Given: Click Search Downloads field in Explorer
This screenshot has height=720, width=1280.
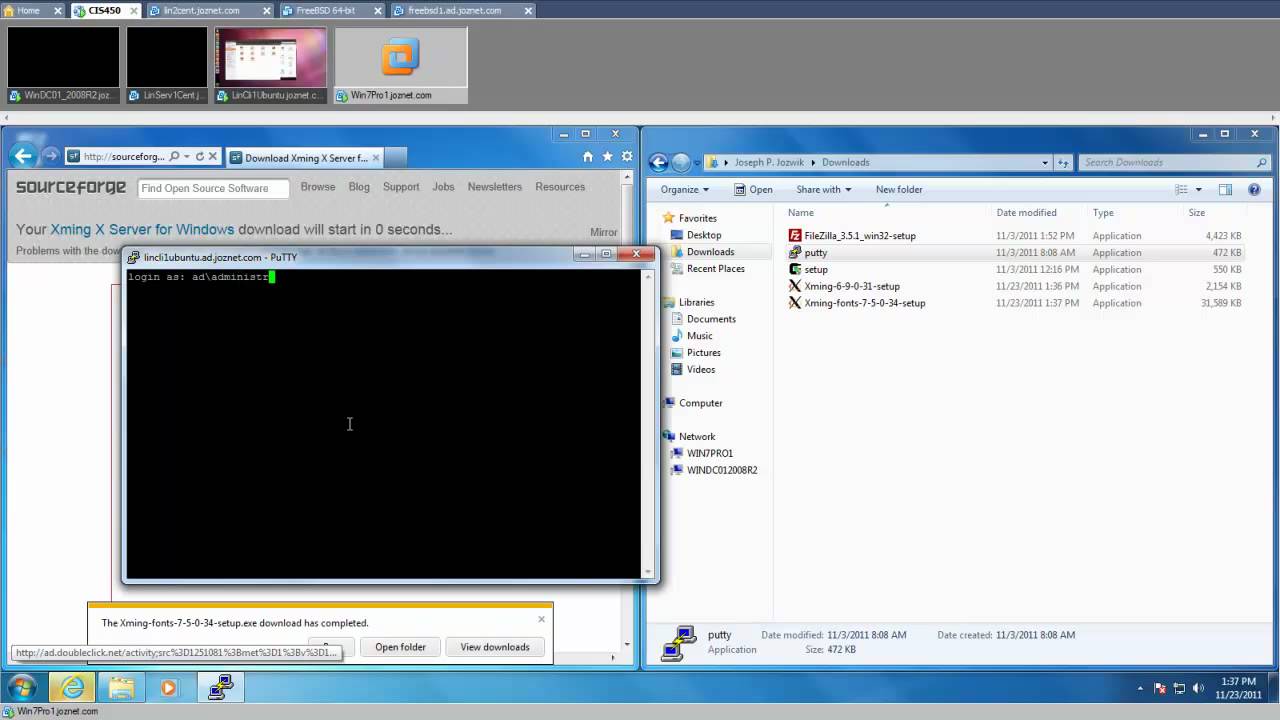Looking at the screenshot, I should 1175,162.
